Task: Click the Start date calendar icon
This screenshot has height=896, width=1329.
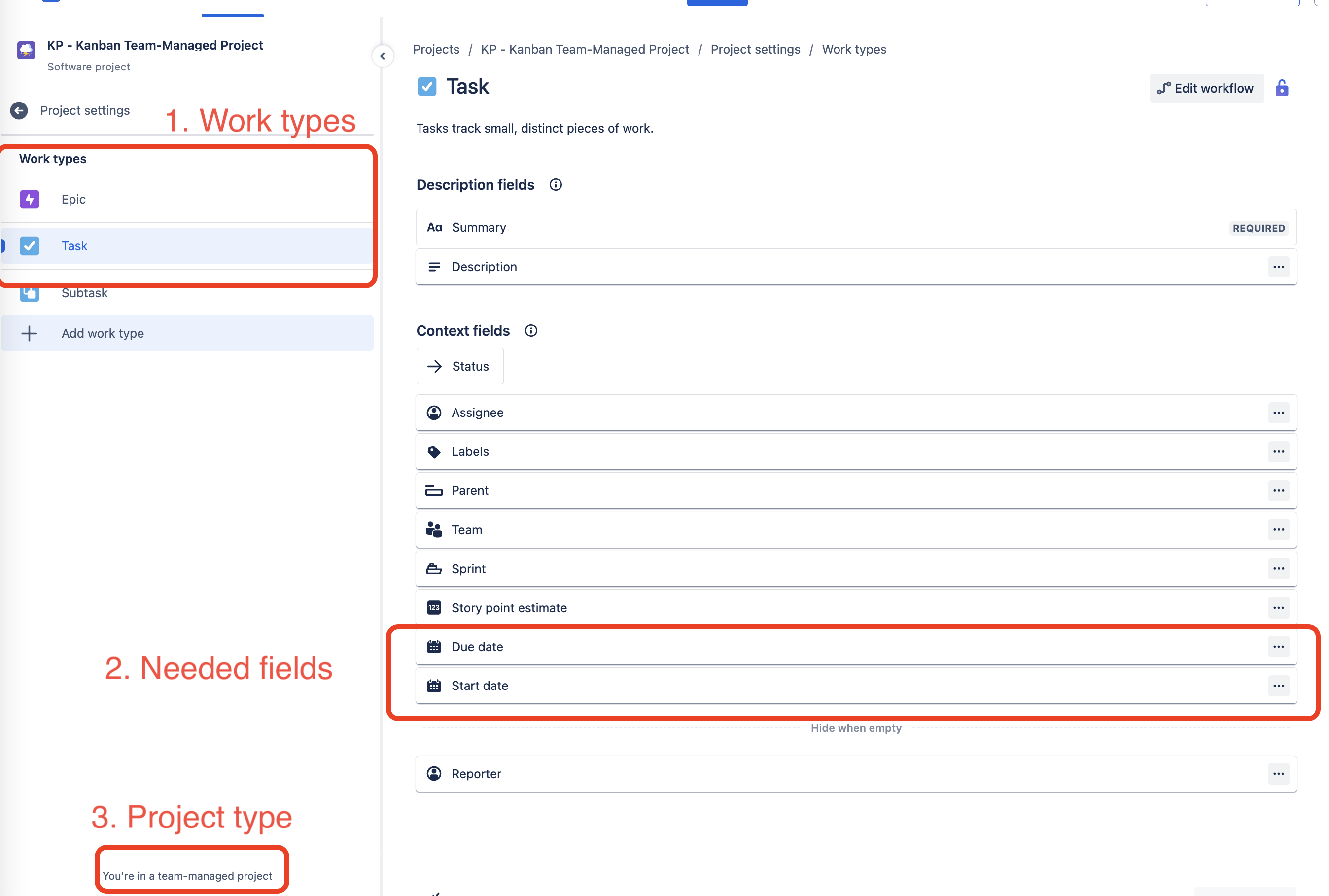Action: 434,686
